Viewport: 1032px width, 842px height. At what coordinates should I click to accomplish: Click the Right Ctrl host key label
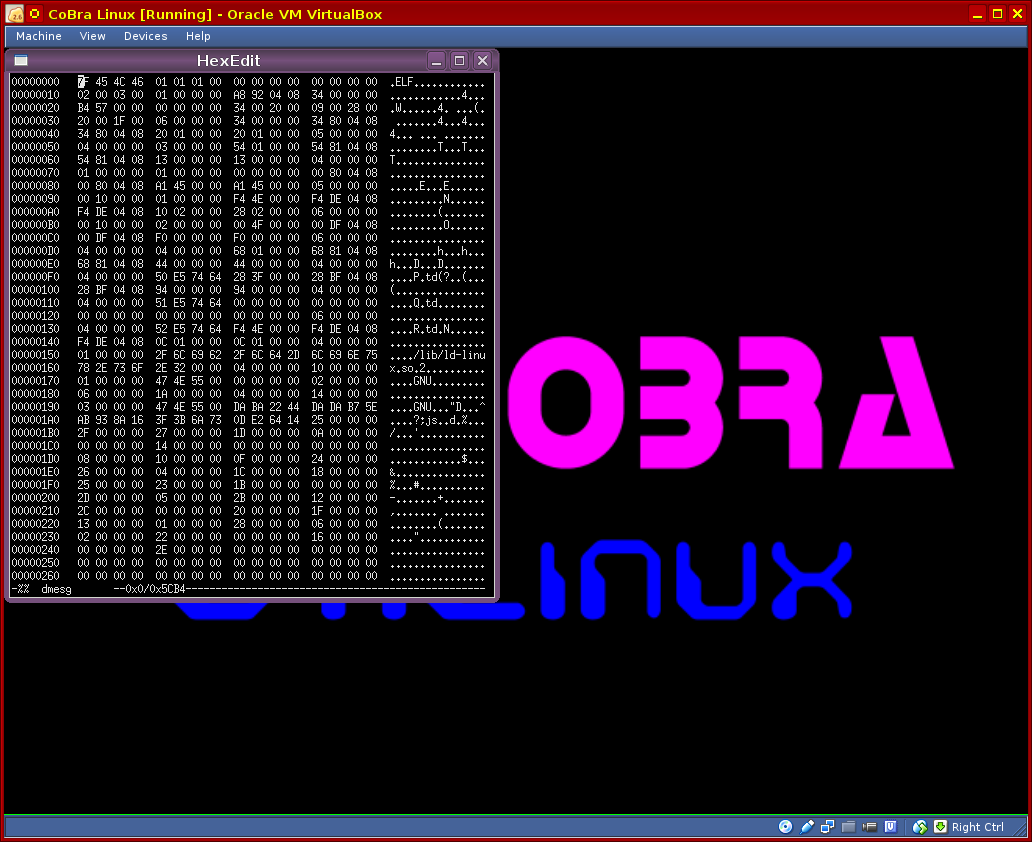(x=978, y=827)
